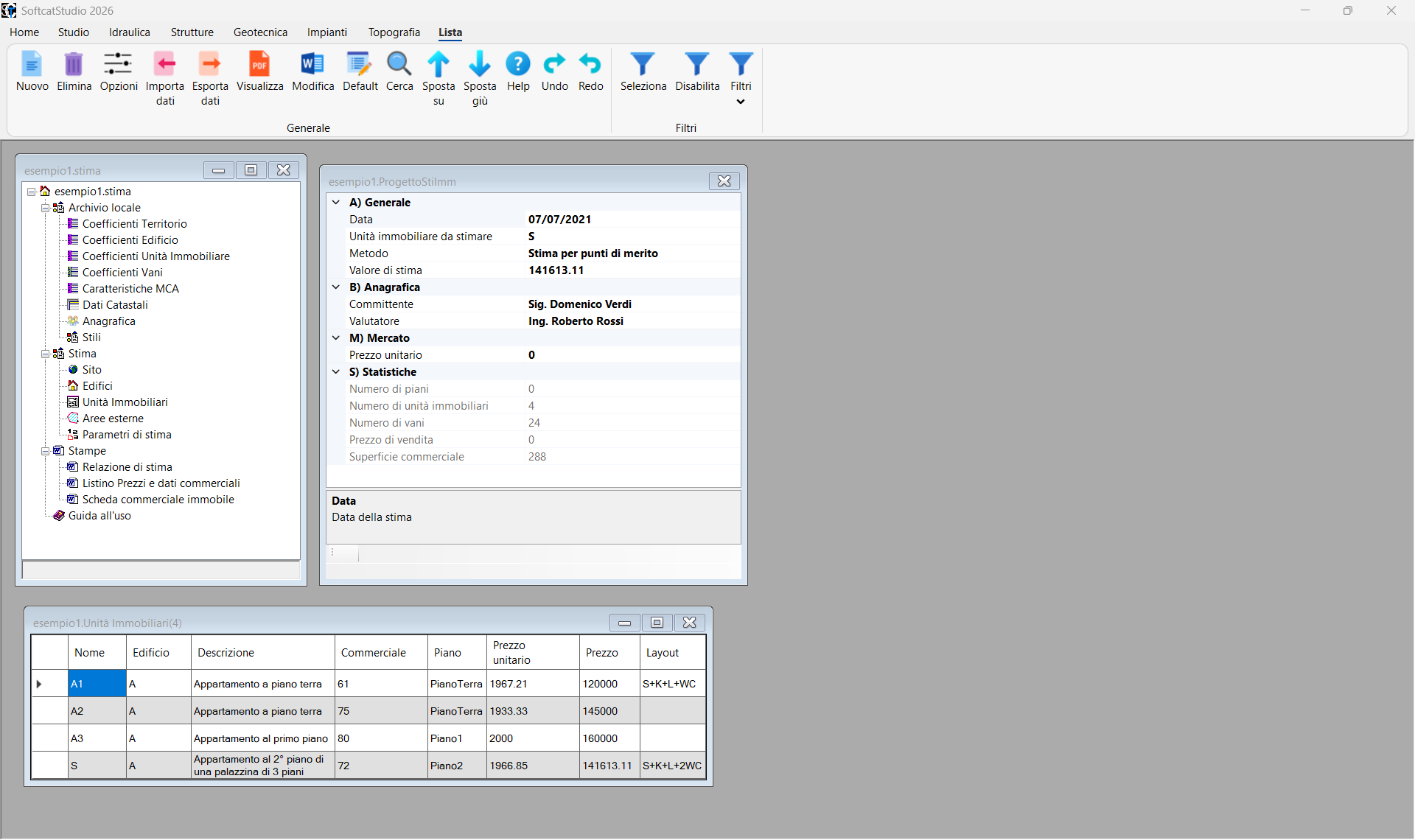This screenshot has width=1415, height=840.
Task: Collapse the Stima tree node
Action: 45,354
